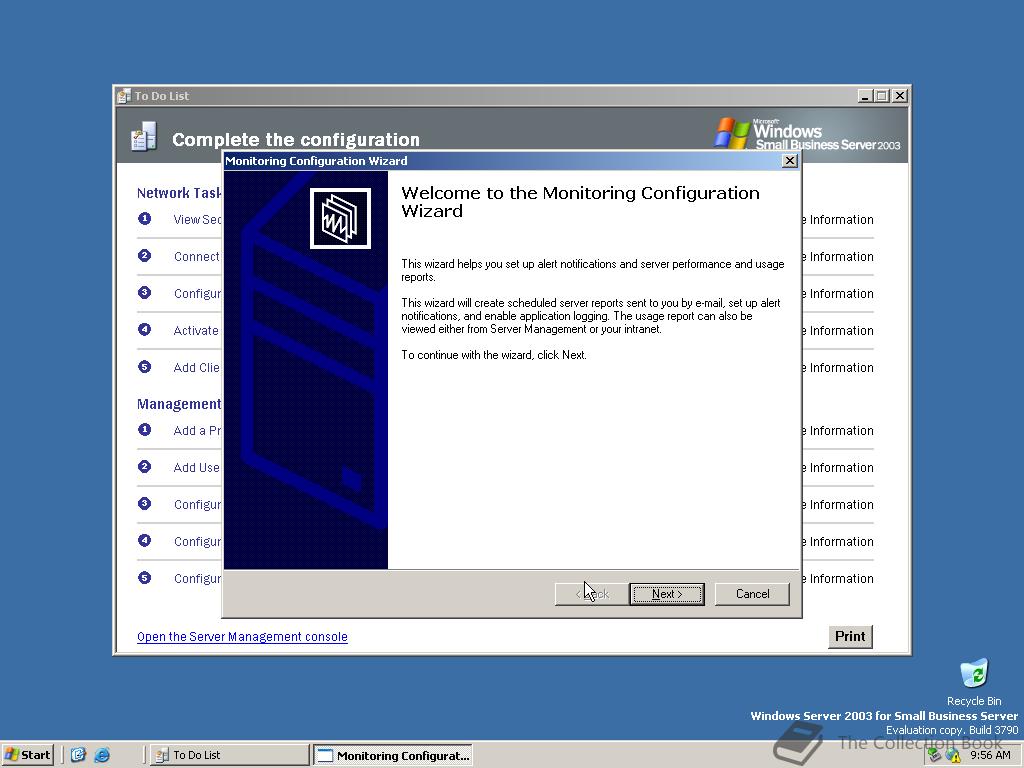Minimize the To Do List window

tap(865, 96)
